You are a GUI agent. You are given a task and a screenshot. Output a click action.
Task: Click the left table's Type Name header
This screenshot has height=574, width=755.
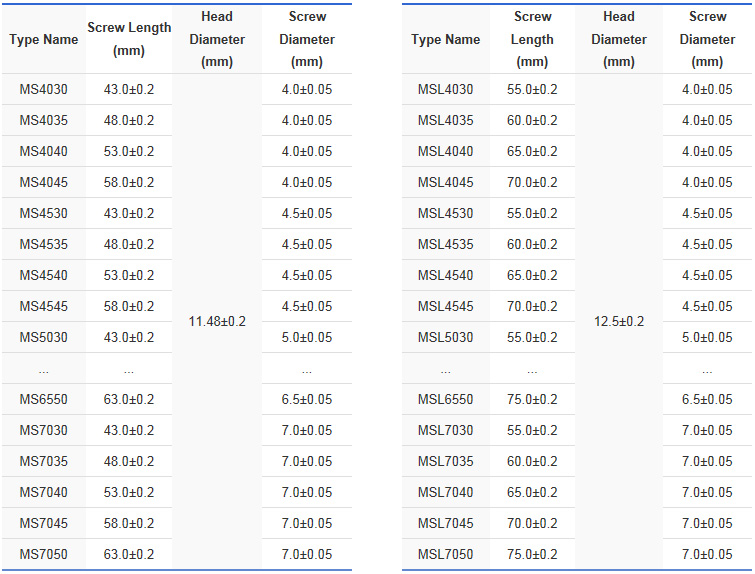pos(43,39)
